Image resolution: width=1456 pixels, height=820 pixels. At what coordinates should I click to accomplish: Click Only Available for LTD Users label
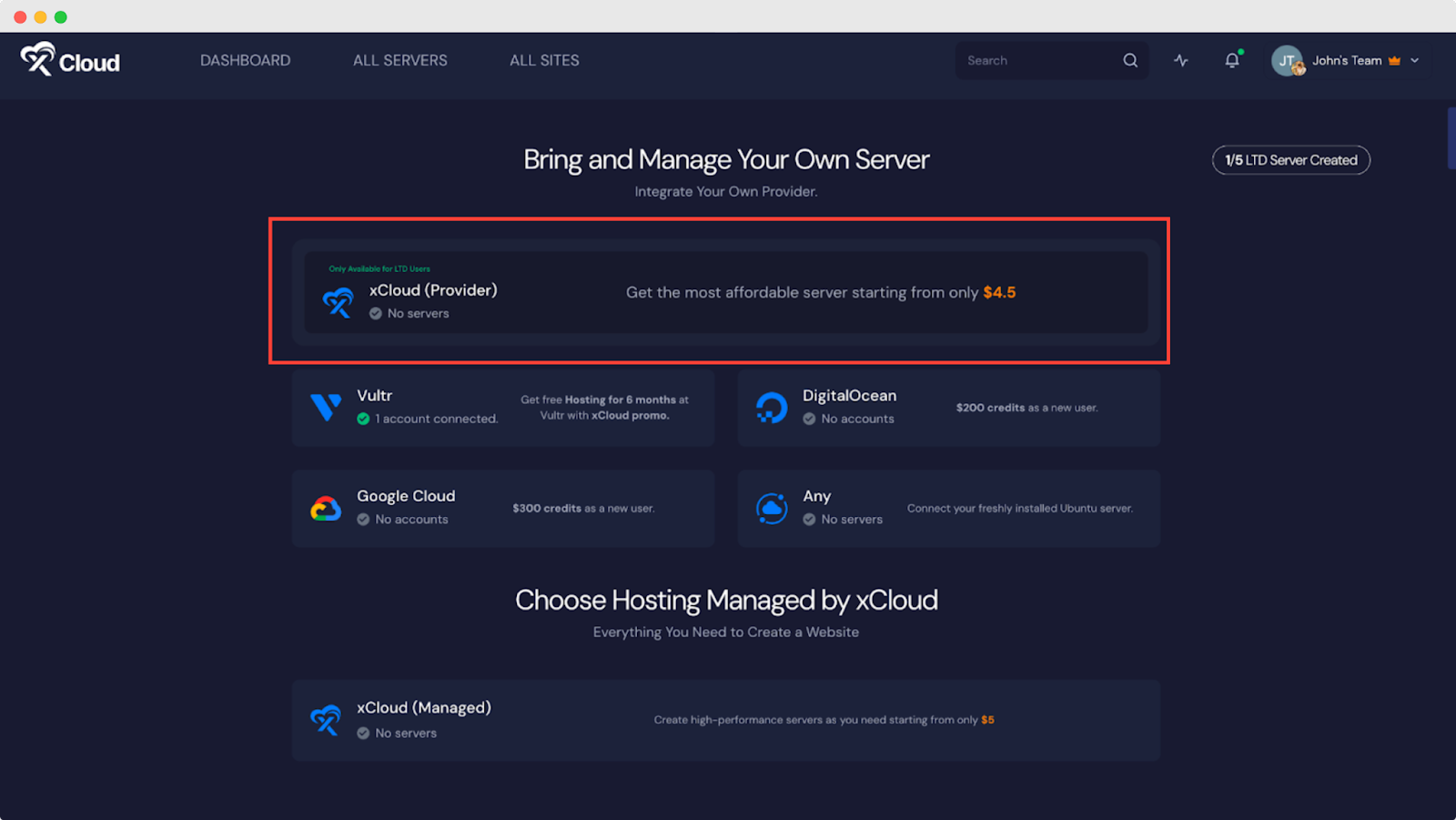(379, 268)
